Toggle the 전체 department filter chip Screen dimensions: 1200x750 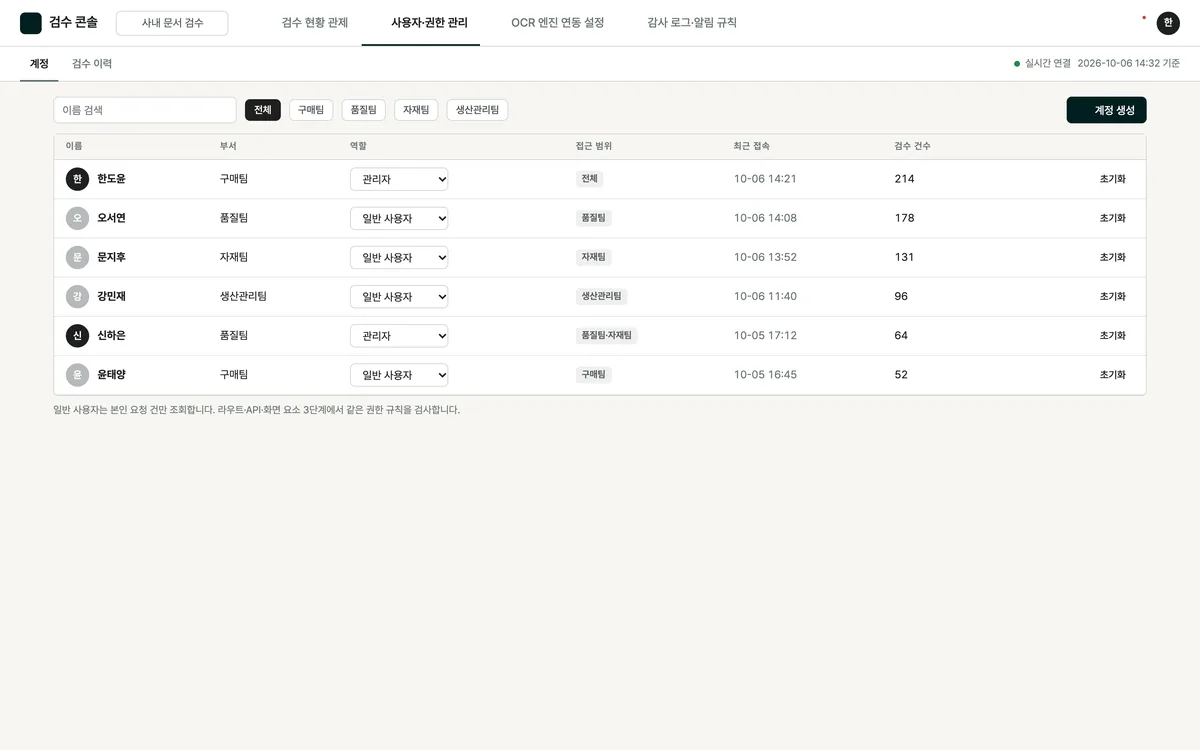tap(263, 110)
